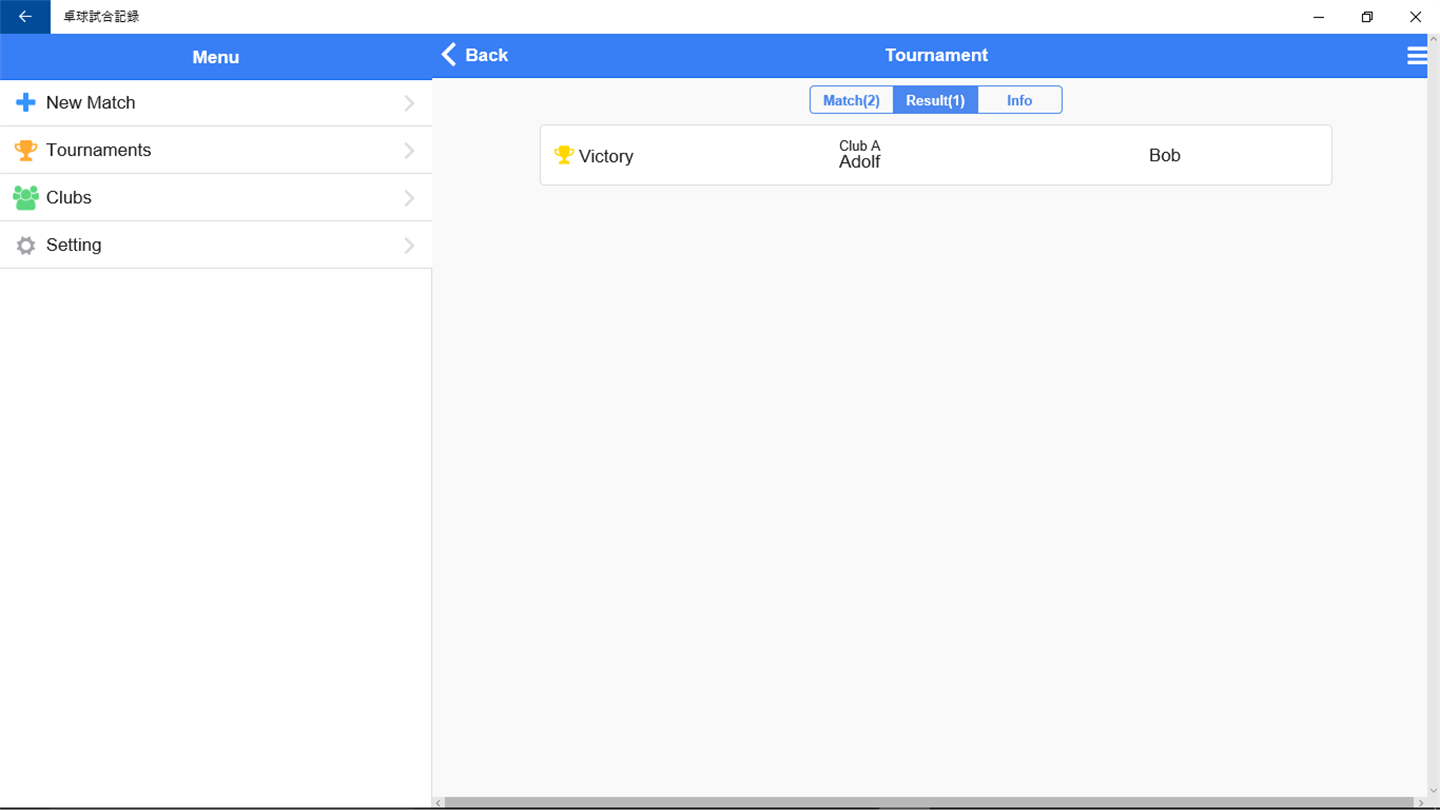Click the green people Clubs icon
Viewport: 1440px width, 810px height.
(x=26, y=197)
